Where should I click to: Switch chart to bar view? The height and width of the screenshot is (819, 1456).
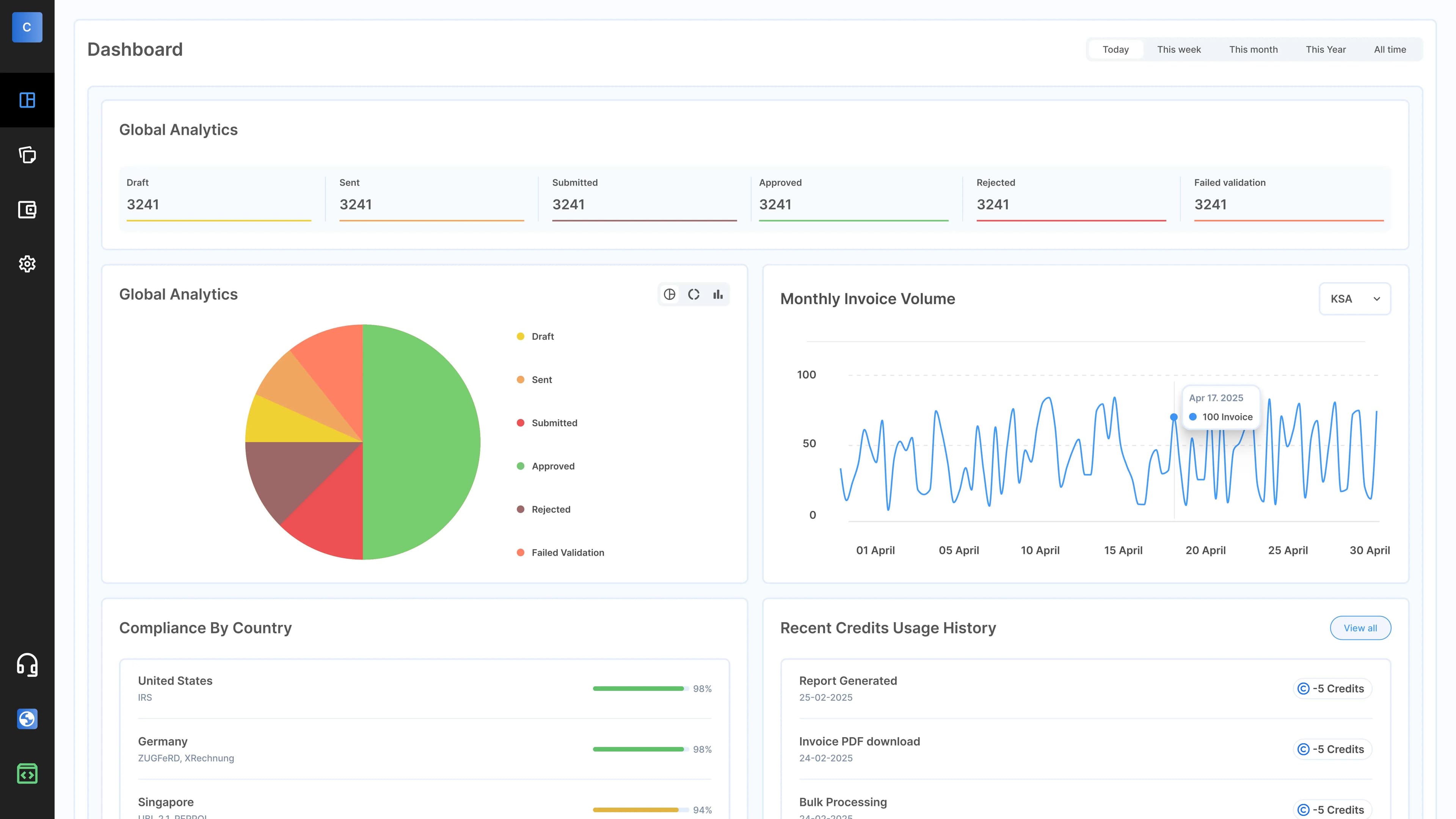[x=718, y=295]
